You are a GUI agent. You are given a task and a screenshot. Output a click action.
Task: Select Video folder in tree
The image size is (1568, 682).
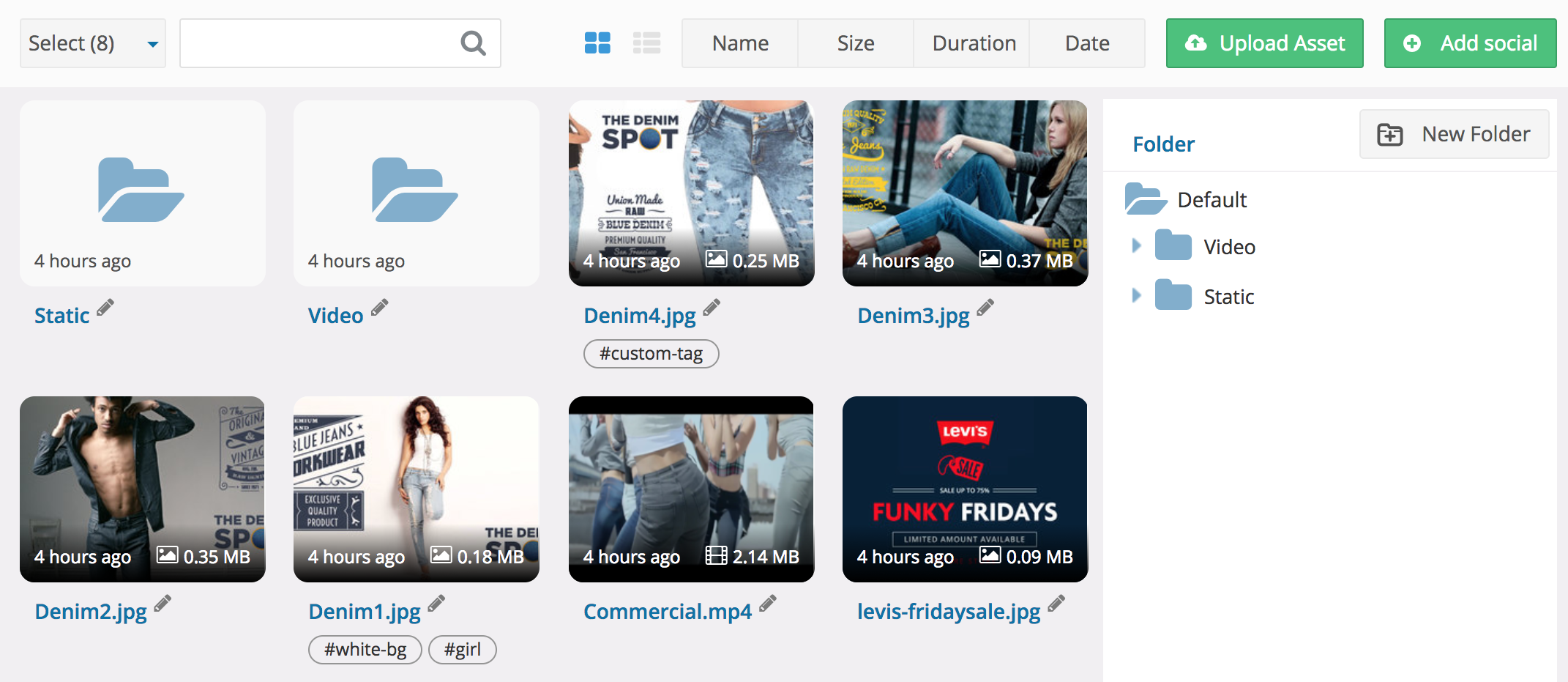[x=1229, y=247]
